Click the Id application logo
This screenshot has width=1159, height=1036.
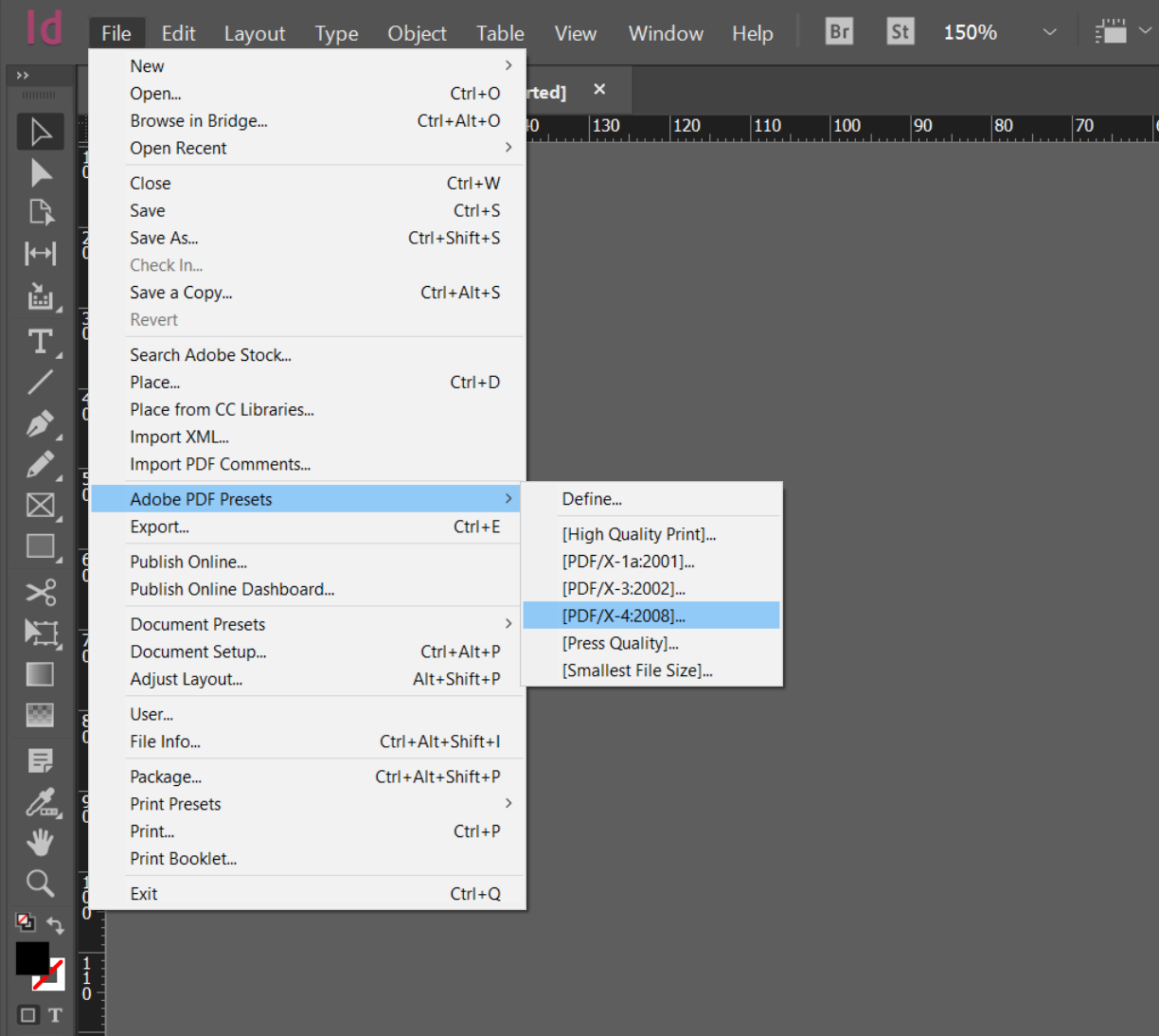pyautogui.click(x=45, y=28)
